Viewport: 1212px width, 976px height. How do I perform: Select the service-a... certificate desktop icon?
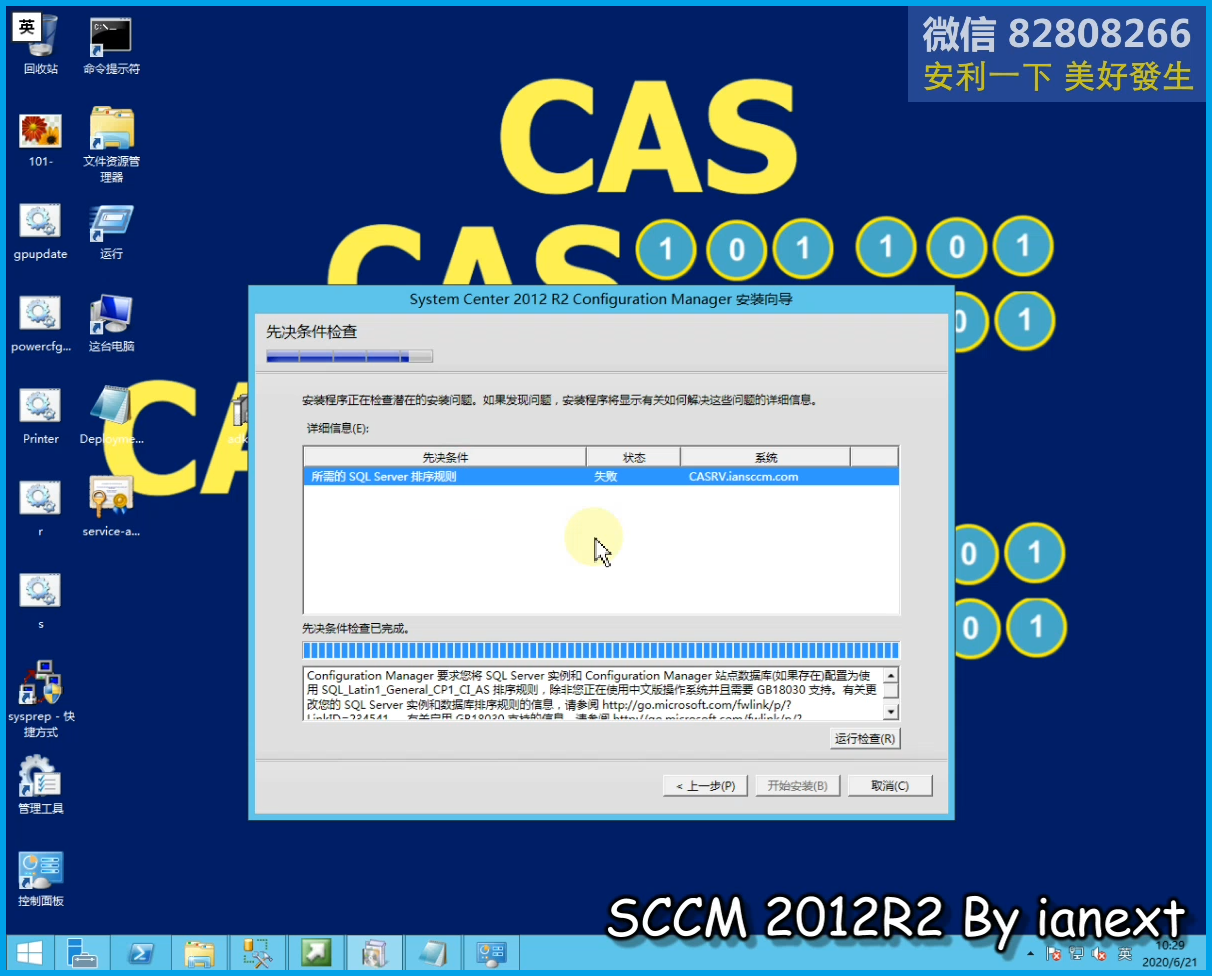coord(111,506)
